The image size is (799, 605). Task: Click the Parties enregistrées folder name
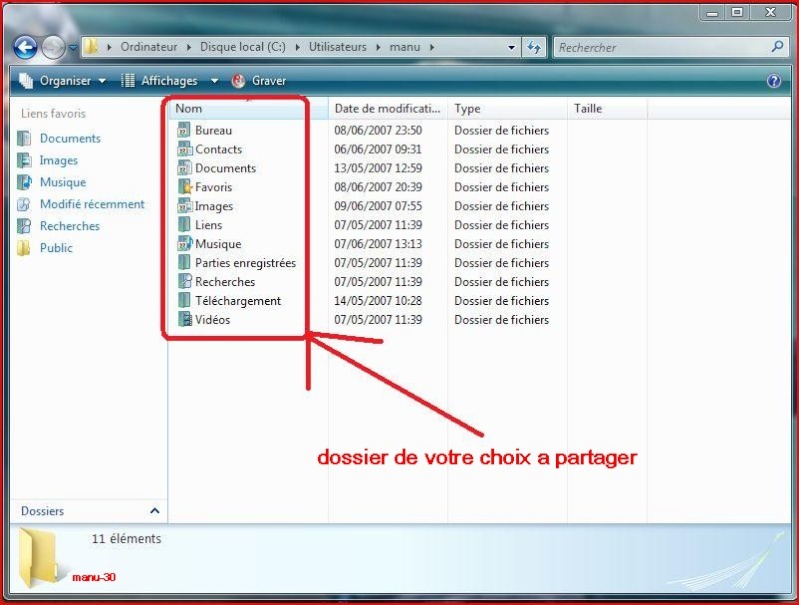tap(245, 262)
